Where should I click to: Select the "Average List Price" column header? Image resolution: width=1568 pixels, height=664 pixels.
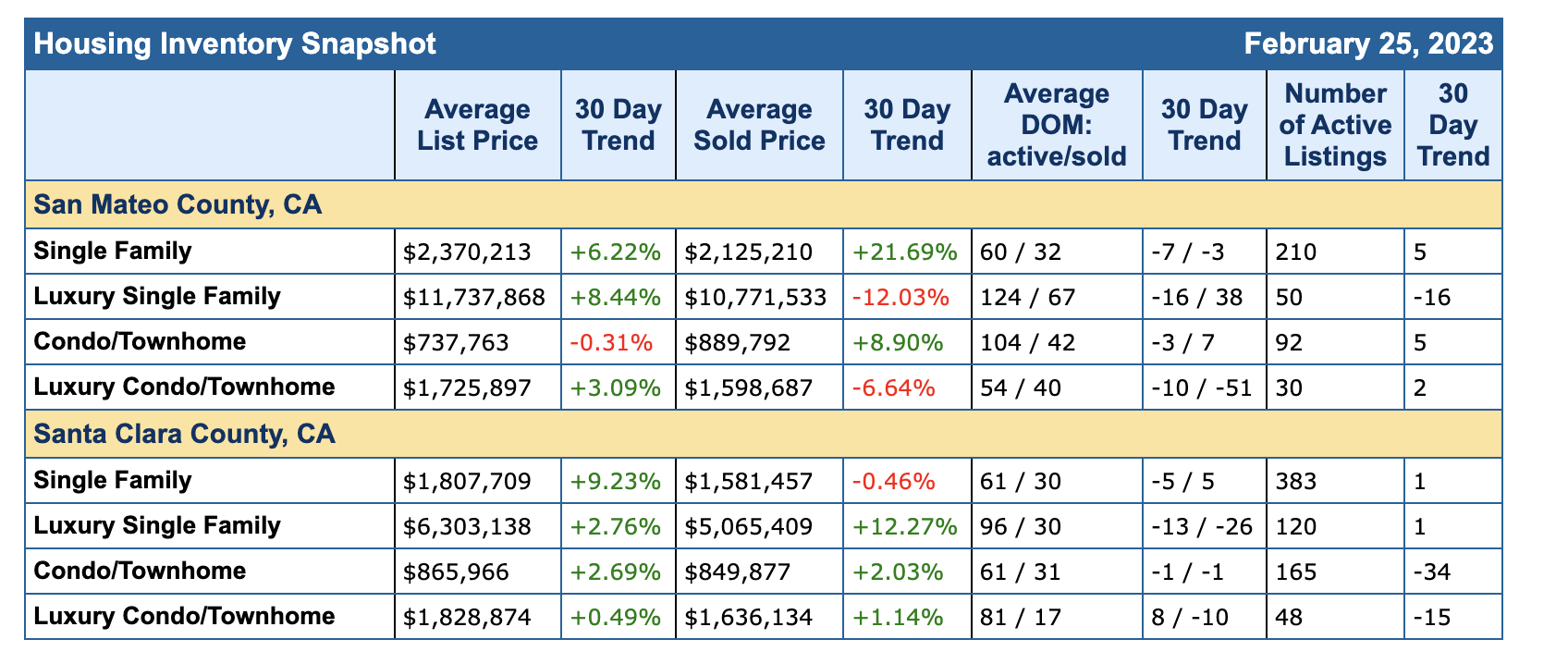[477, 125]
